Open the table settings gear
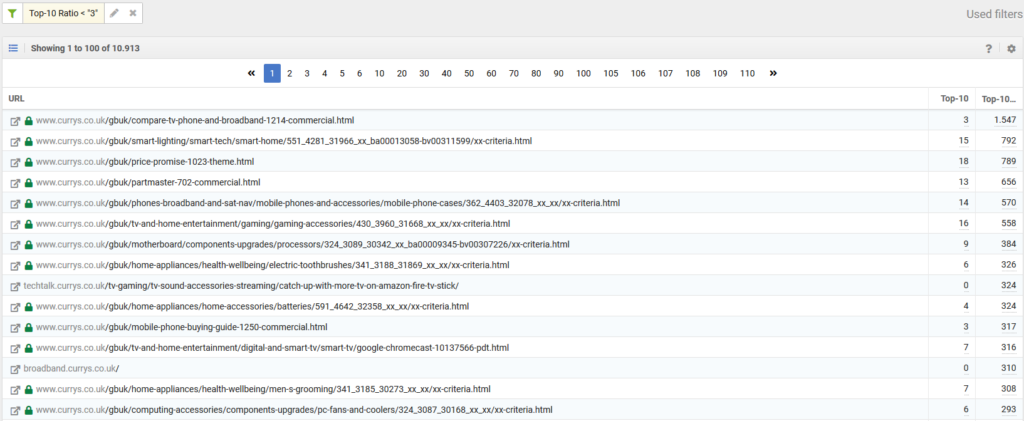The width and height of the screenshot is (1024, 421). (1010, 48)
